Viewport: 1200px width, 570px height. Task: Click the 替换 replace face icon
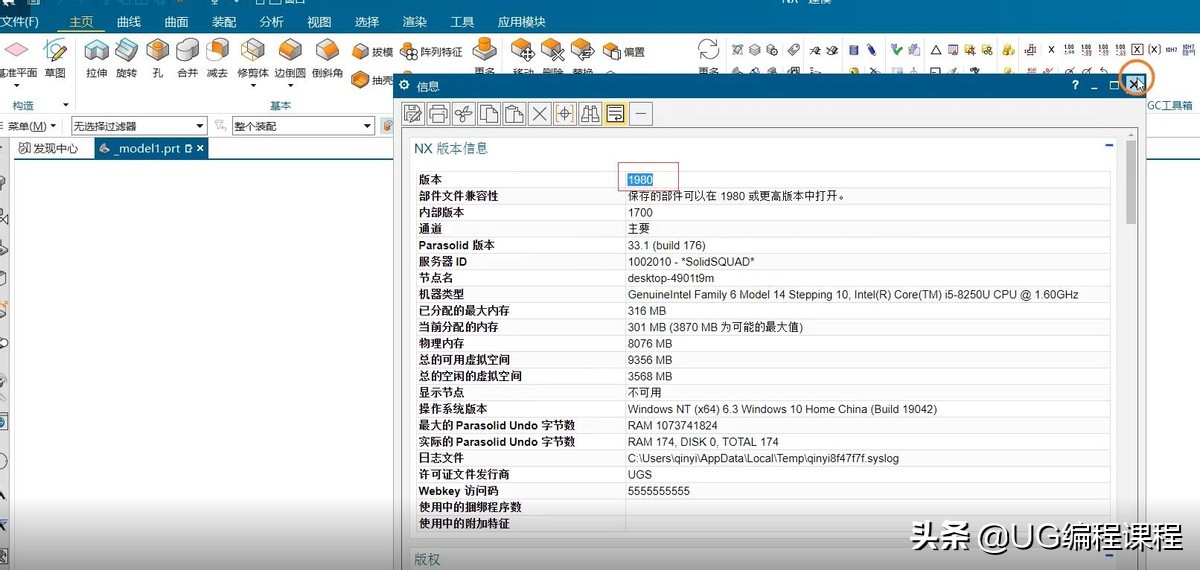583,52
